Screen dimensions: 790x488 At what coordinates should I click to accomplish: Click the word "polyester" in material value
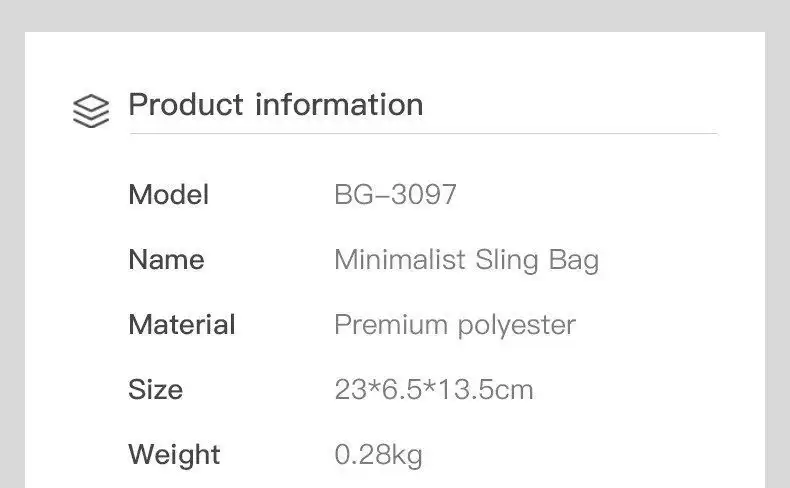coord(517,326)
